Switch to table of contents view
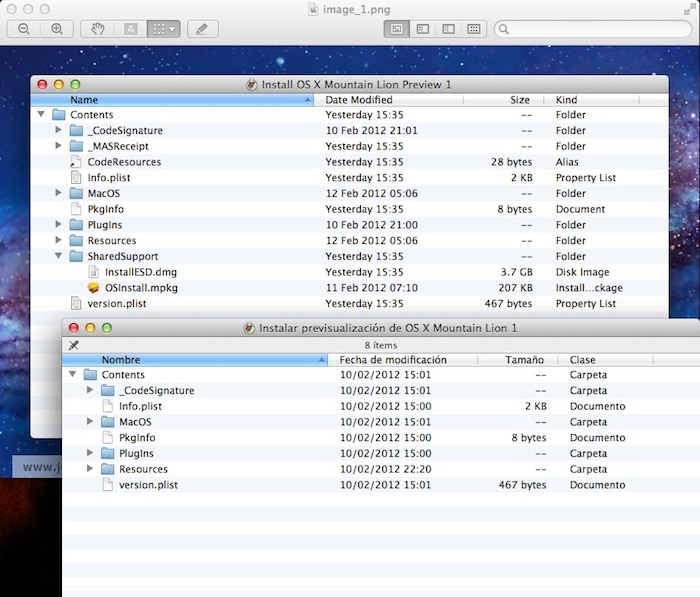Screen dimensions: 700x597 [448, 29]
